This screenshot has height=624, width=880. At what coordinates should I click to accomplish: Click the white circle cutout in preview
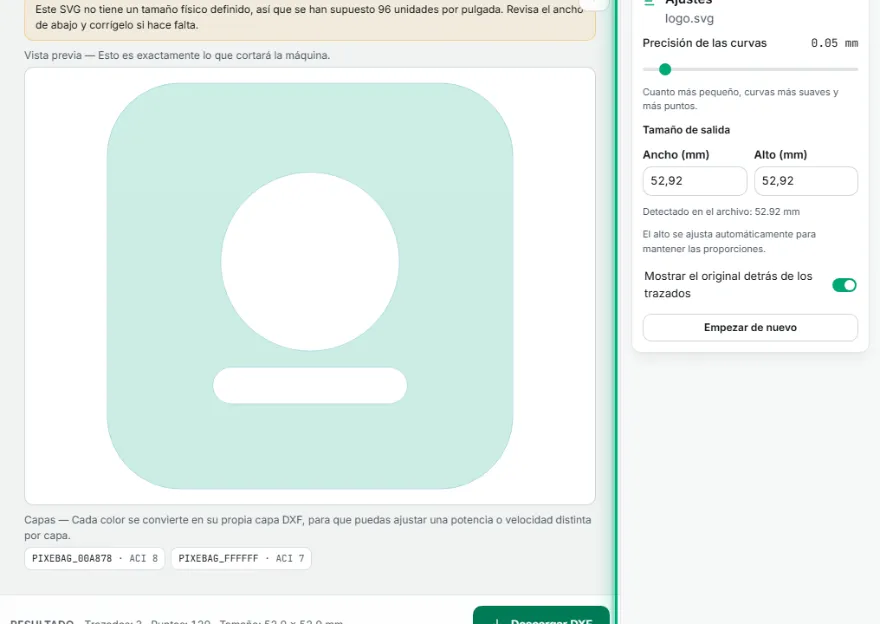point(310,261)
